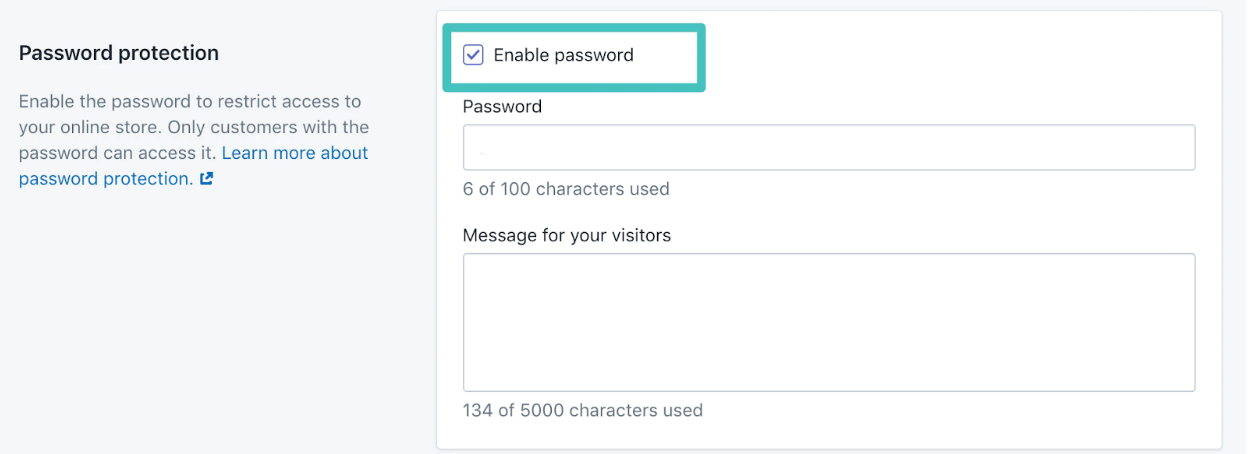Open external link icon beside password protection

coord(207,180)
